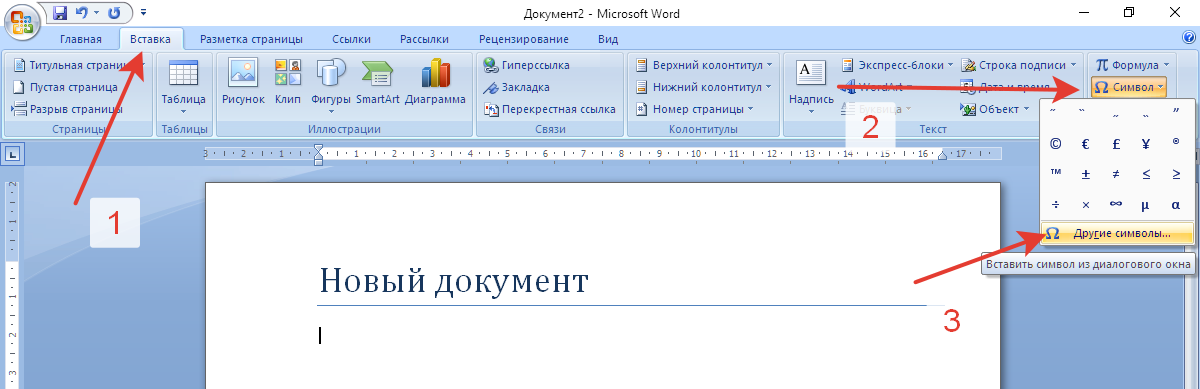The width and height of the screenshot is (1200, 389).
Task: Switch to the Рецензирование tab
Action: [523, 40]
